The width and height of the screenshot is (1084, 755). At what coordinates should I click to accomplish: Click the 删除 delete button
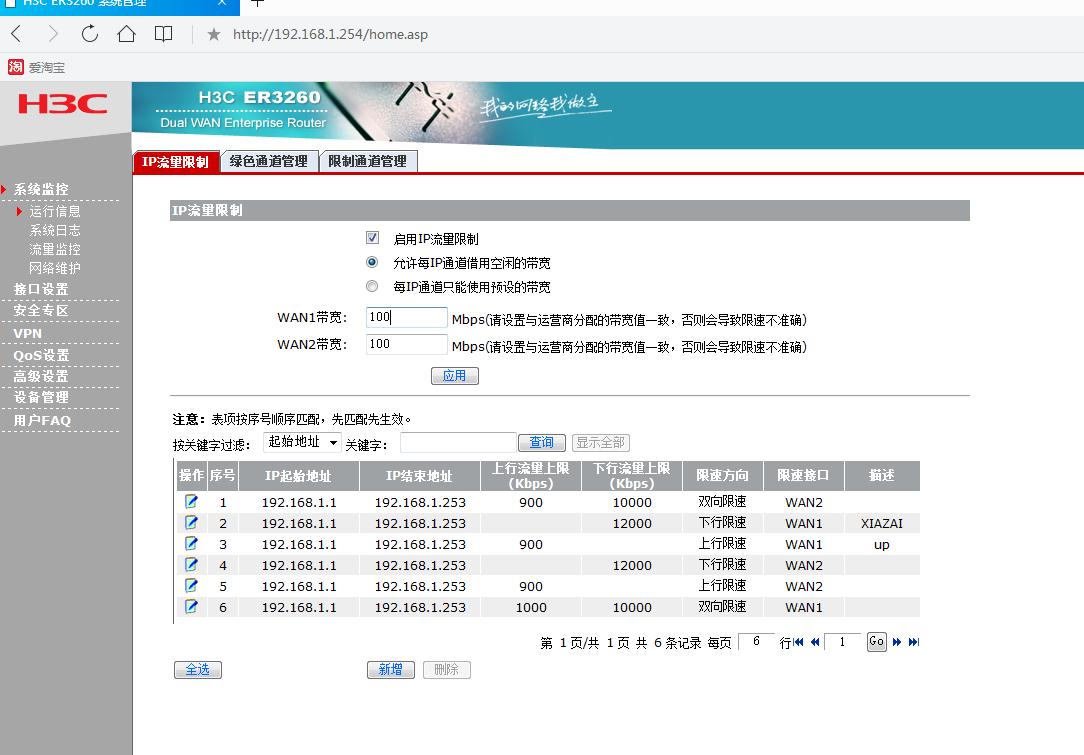[447, 669]
